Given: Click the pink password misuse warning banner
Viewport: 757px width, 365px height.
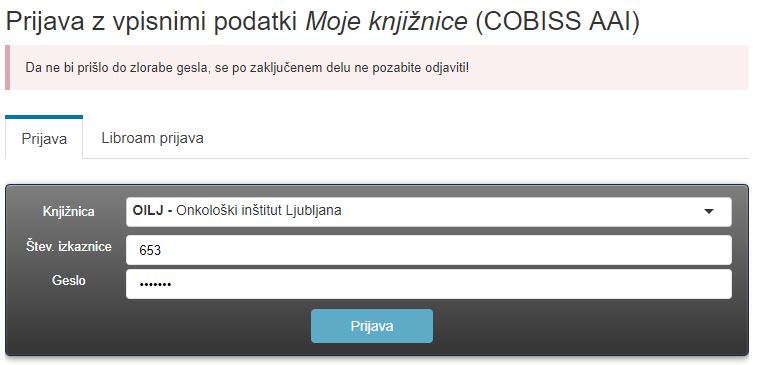Looking at the screenshot, I should pos(377,68).
